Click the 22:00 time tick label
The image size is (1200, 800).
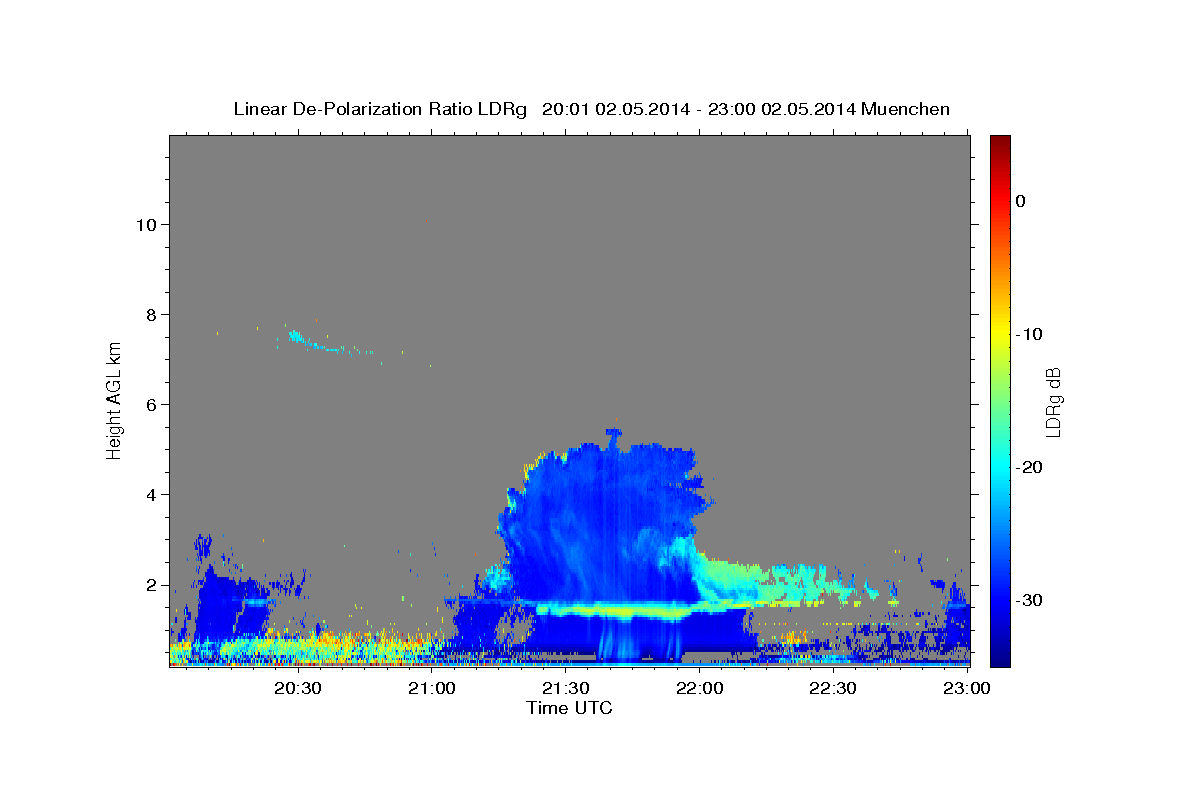[x=699, y=688]
